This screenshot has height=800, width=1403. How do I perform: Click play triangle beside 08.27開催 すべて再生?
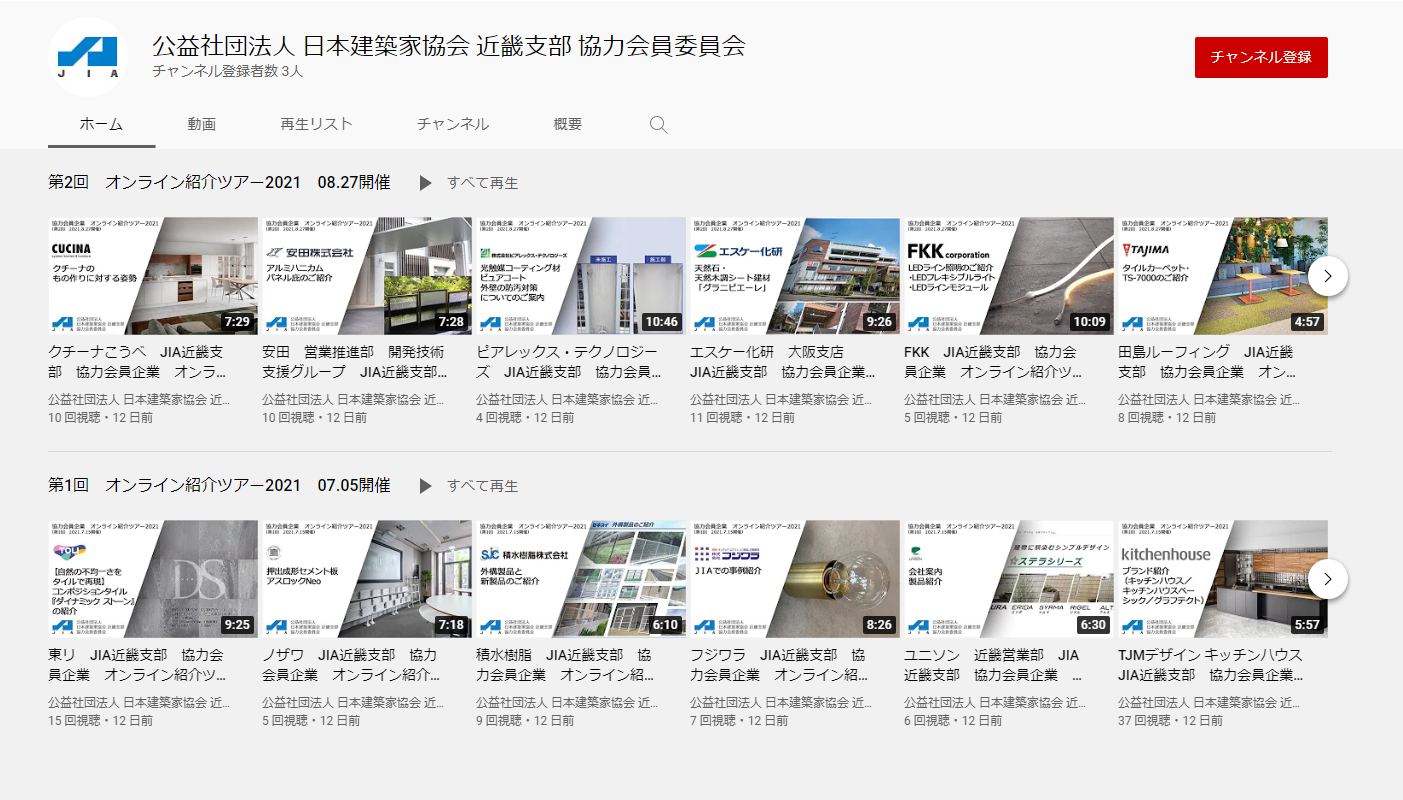pos(425,183)
